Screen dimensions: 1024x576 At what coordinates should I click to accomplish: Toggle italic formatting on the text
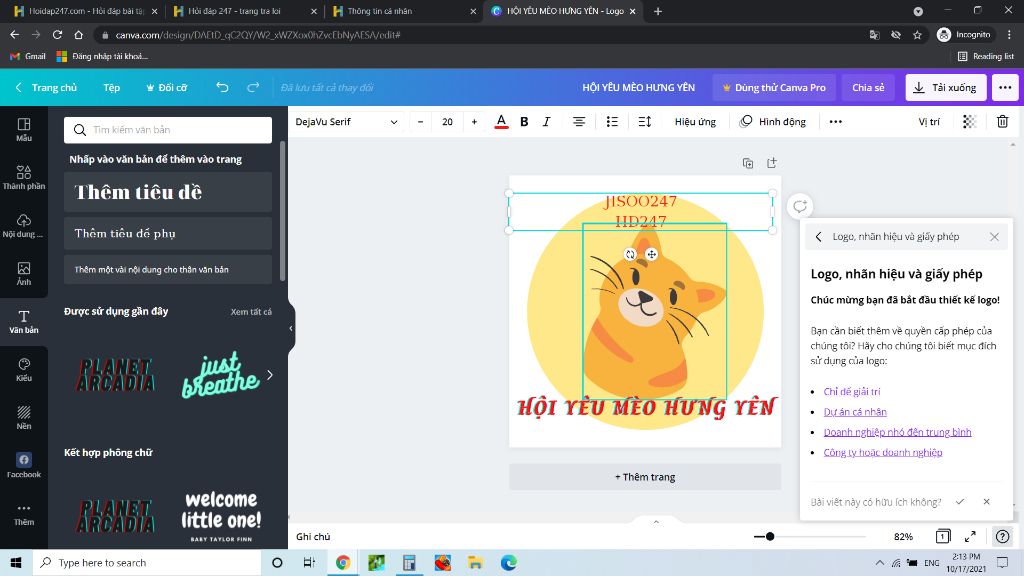pos(546,121)
